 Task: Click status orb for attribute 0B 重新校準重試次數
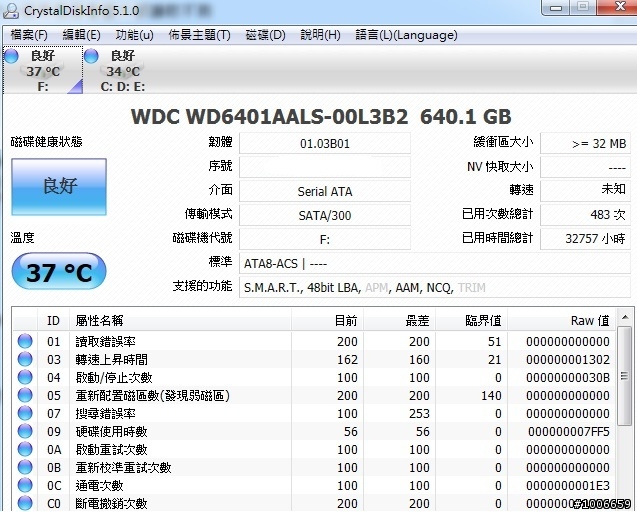(x=25, y=467)
